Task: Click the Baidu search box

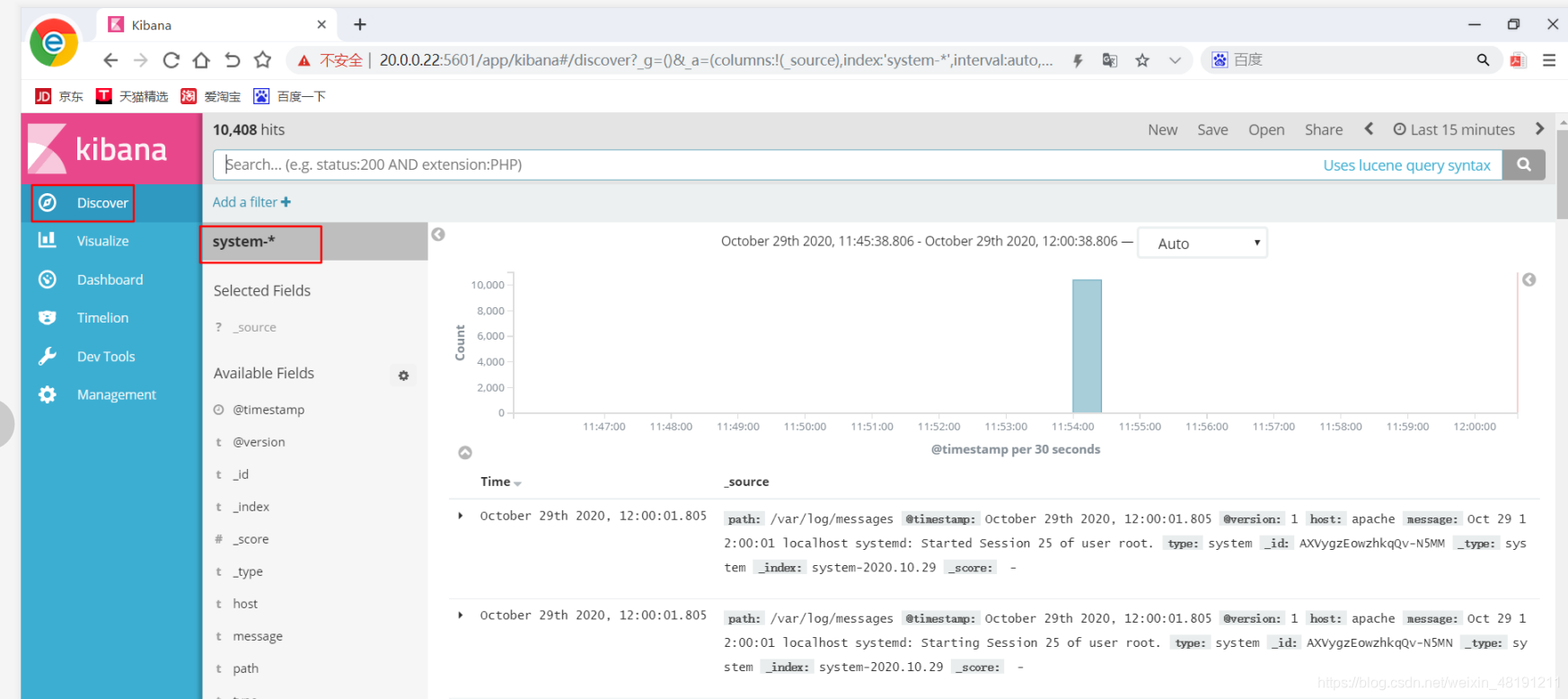Action: 1352,60
